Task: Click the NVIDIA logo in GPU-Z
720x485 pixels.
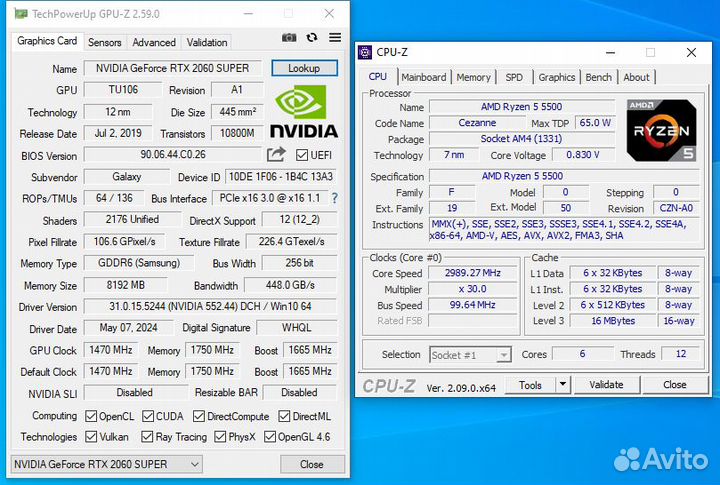Action: 304,112
